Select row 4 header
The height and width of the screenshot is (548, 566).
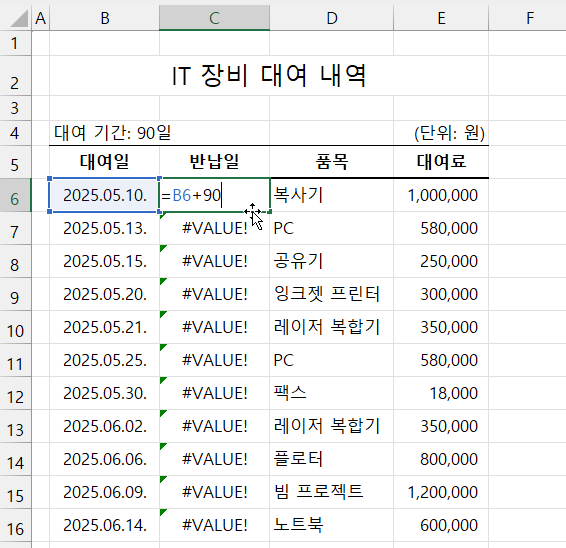click(15, 133)
